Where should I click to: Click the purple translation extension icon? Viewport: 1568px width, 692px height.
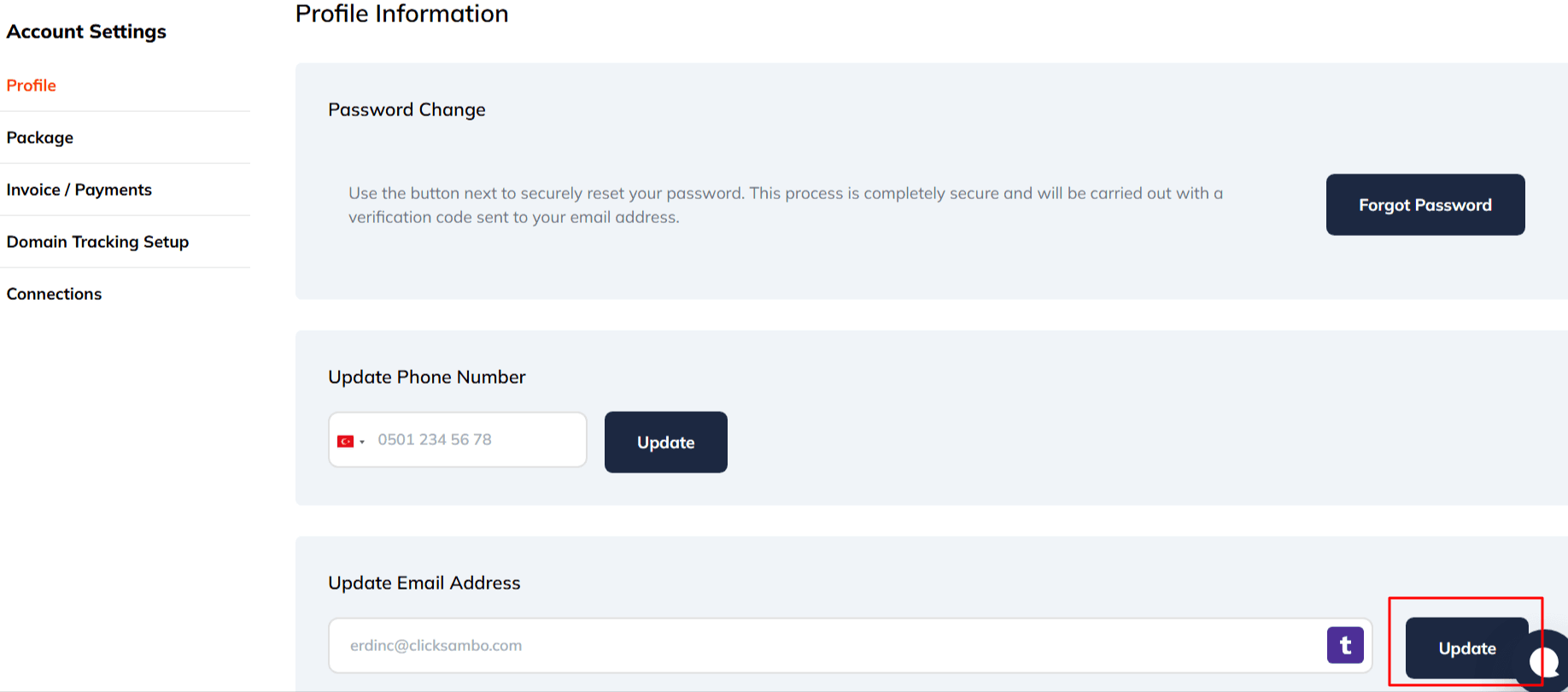coord(1345,645)
